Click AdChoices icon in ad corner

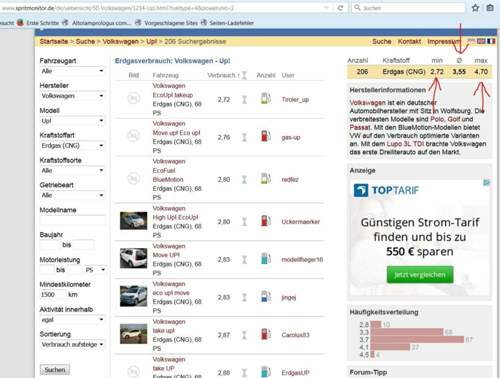487,183
